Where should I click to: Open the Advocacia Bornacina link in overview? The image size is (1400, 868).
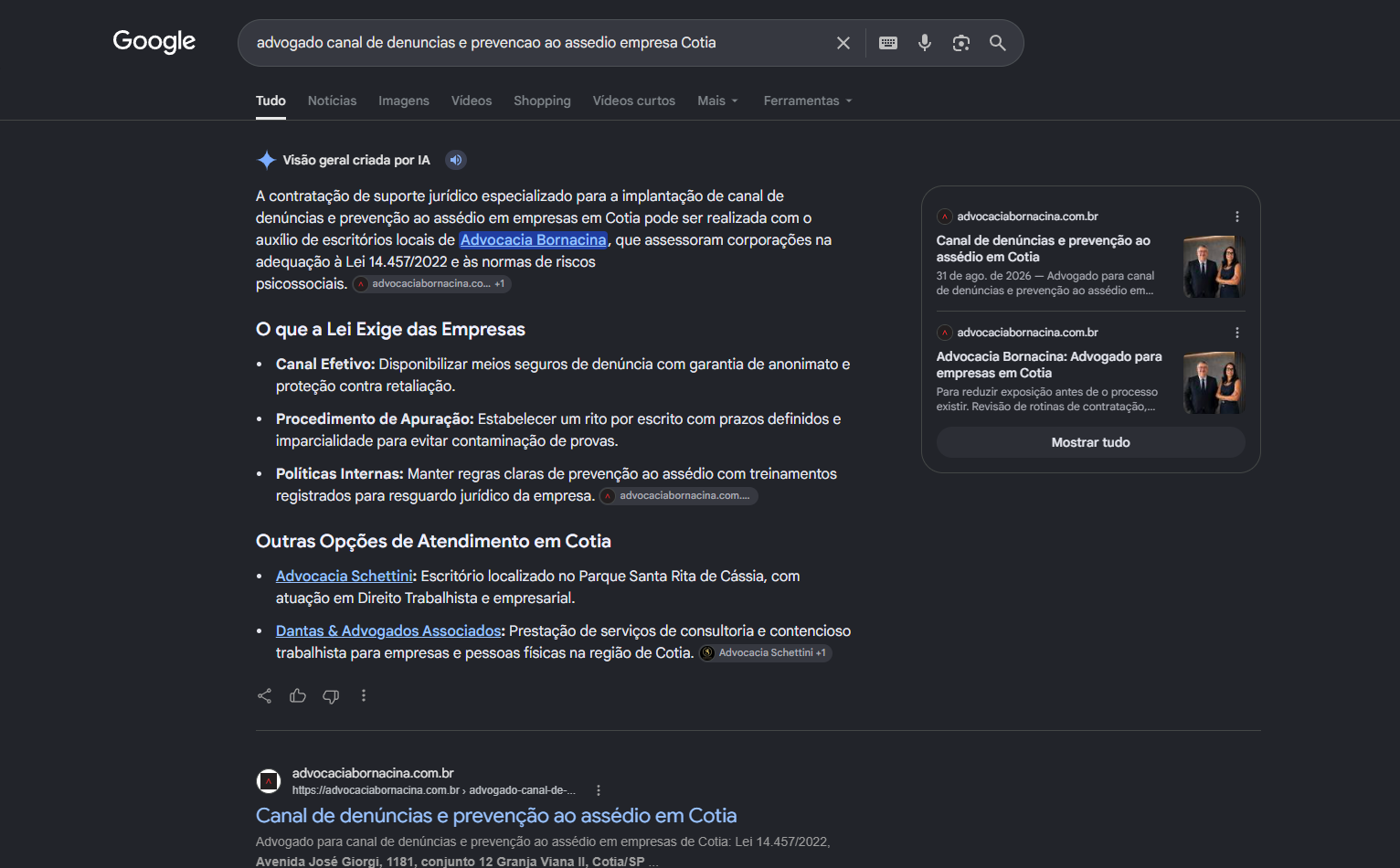coord(534,239)
